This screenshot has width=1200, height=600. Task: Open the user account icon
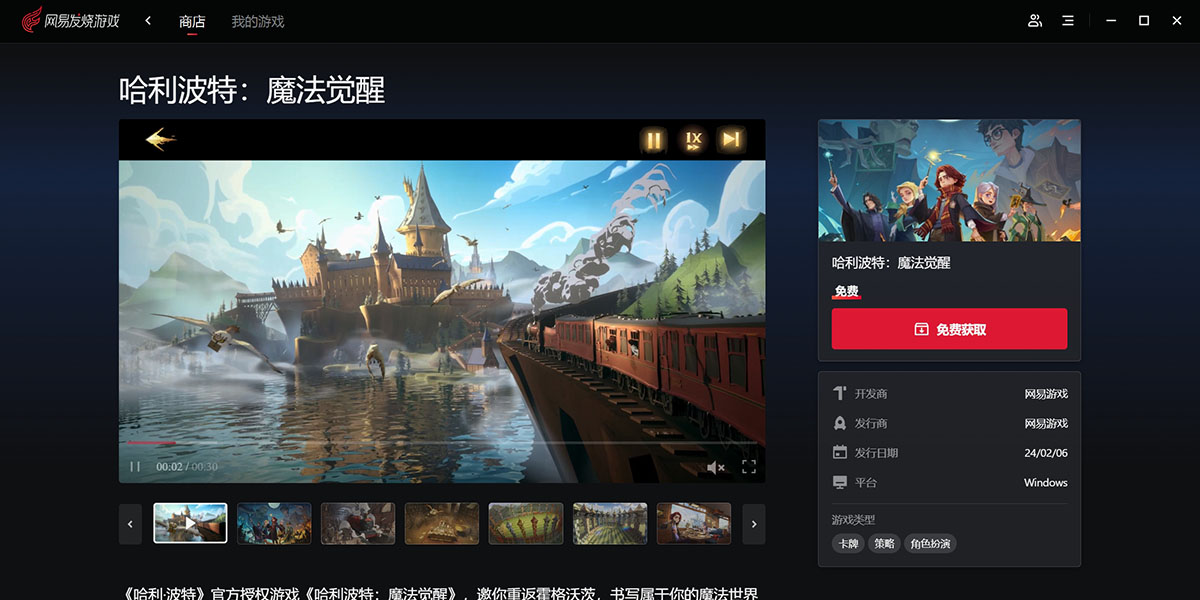1035,20
